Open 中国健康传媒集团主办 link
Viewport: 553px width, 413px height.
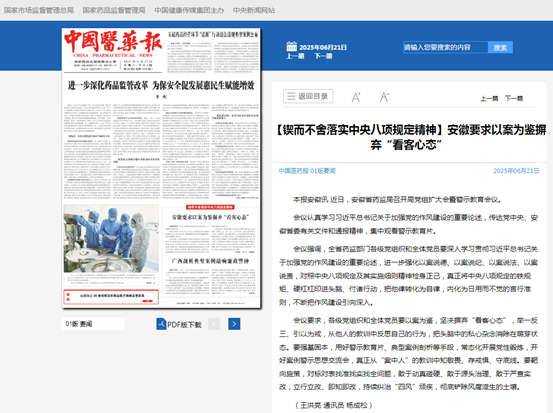click(x=189, y=10)
